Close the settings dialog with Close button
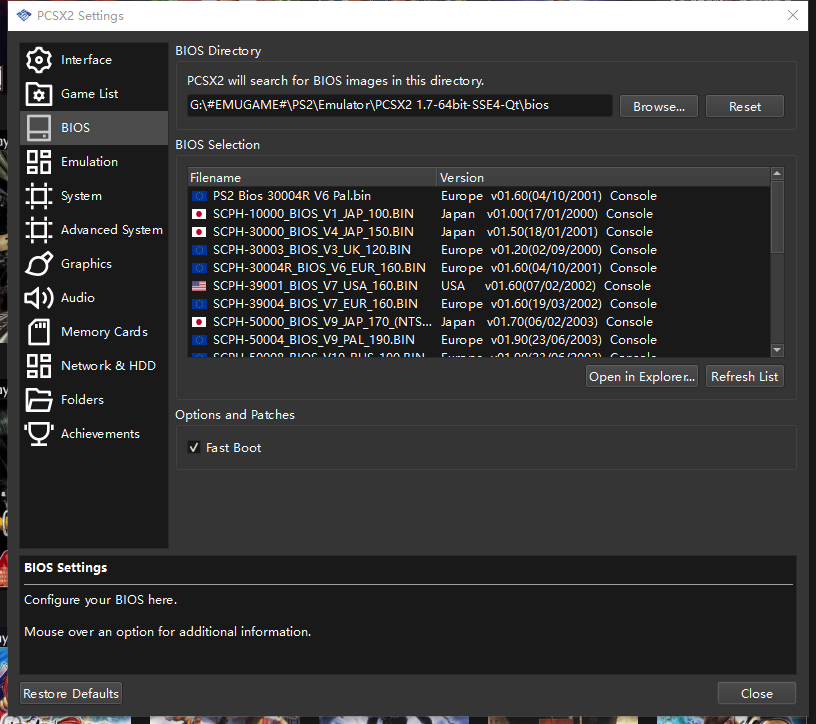Viewport: 816px width, 724px height. coord(757,693)
